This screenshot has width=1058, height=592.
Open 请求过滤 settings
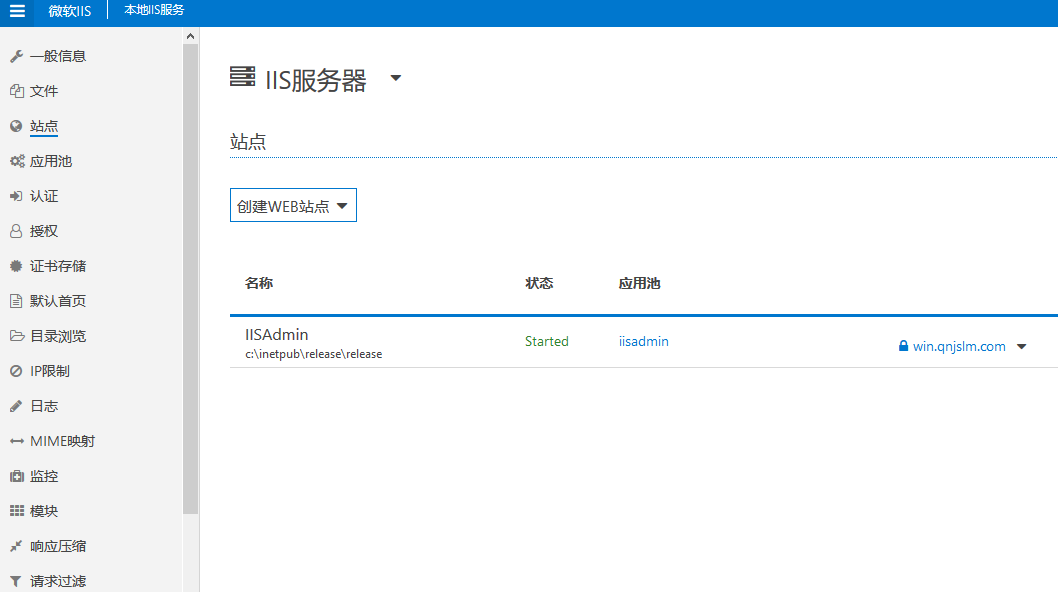(58, 581)
